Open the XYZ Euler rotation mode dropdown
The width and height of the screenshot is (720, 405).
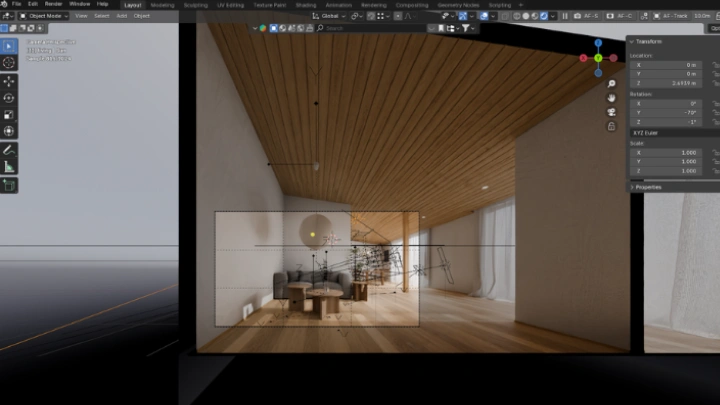(675, 133)
